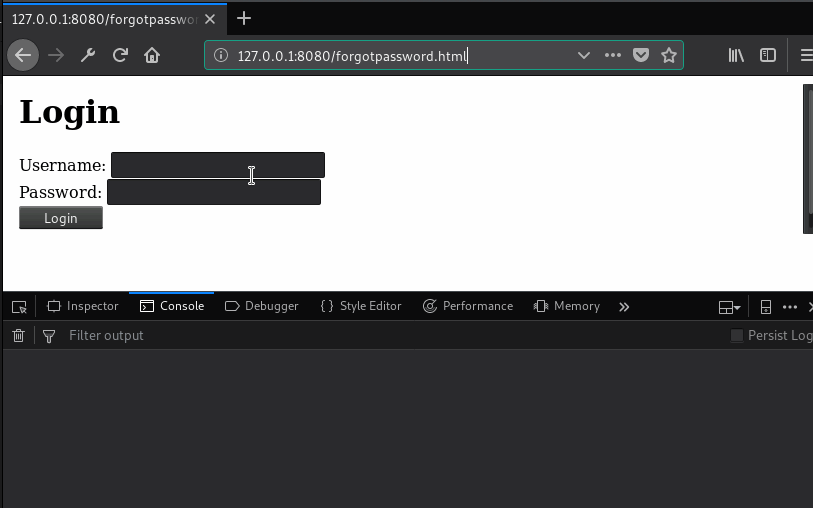Open developer tools wrench icon
This screenshot has height=508, width=813.
(x=88, y=55)
